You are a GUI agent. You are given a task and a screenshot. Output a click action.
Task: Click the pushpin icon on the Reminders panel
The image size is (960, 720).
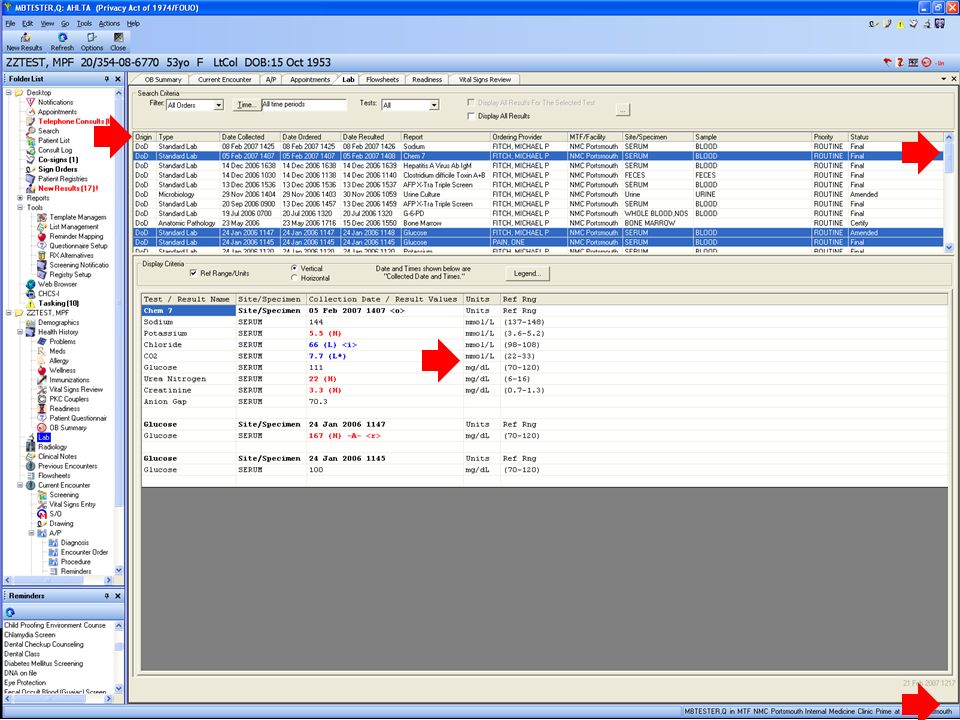click(107, 596)
